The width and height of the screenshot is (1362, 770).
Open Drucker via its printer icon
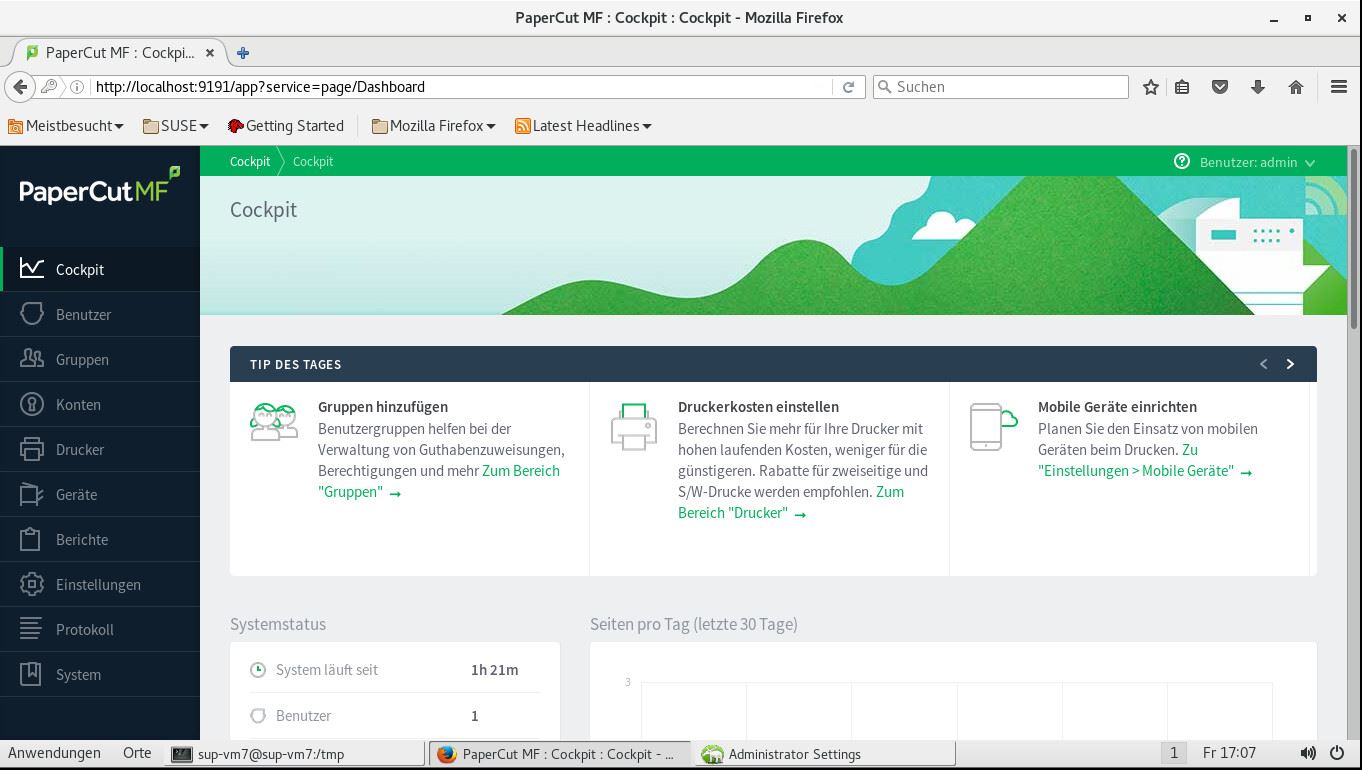pyautogui.click(x=32, y=450)
